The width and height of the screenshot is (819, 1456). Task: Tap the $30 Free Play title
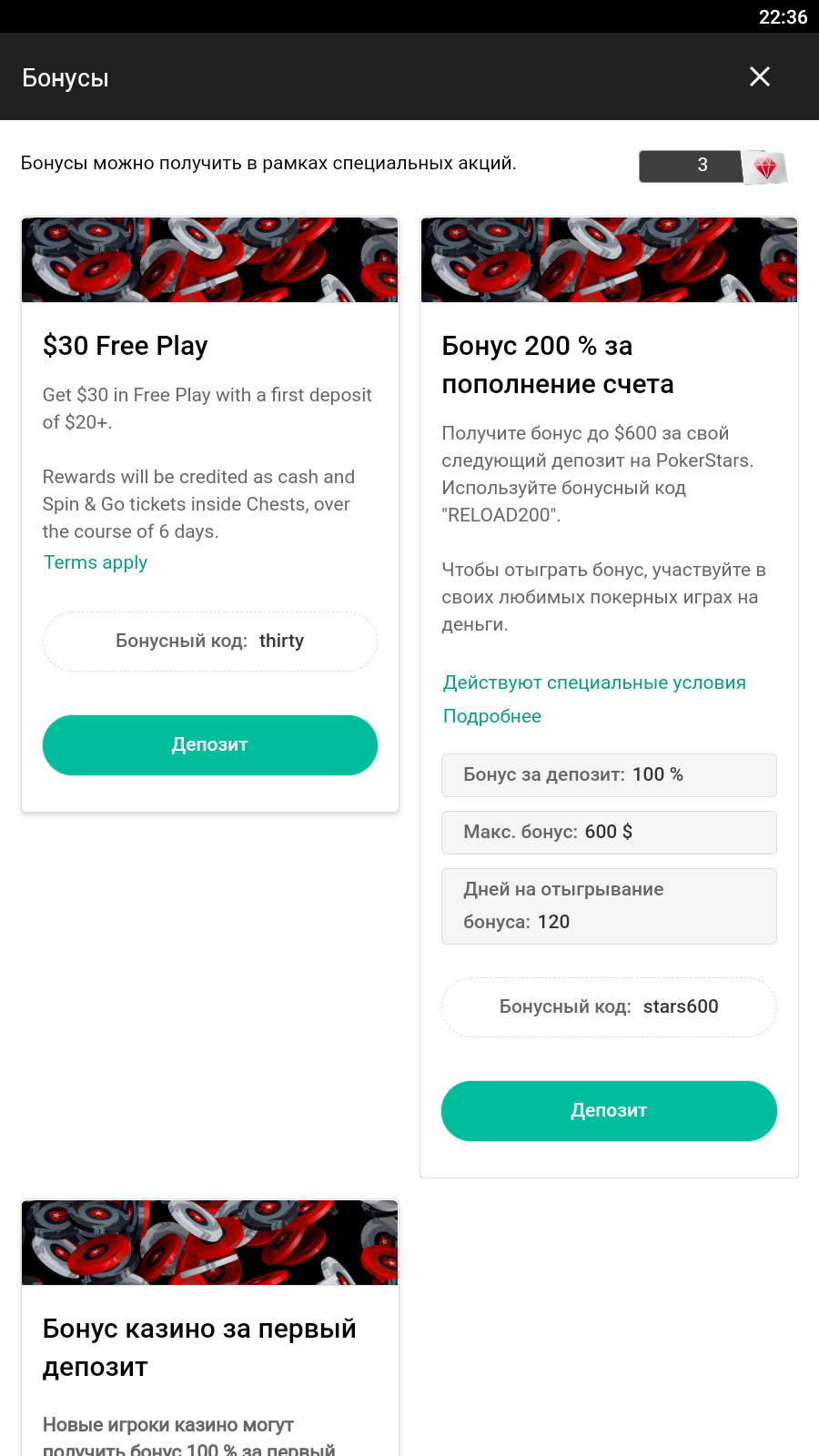coord(126,346)
